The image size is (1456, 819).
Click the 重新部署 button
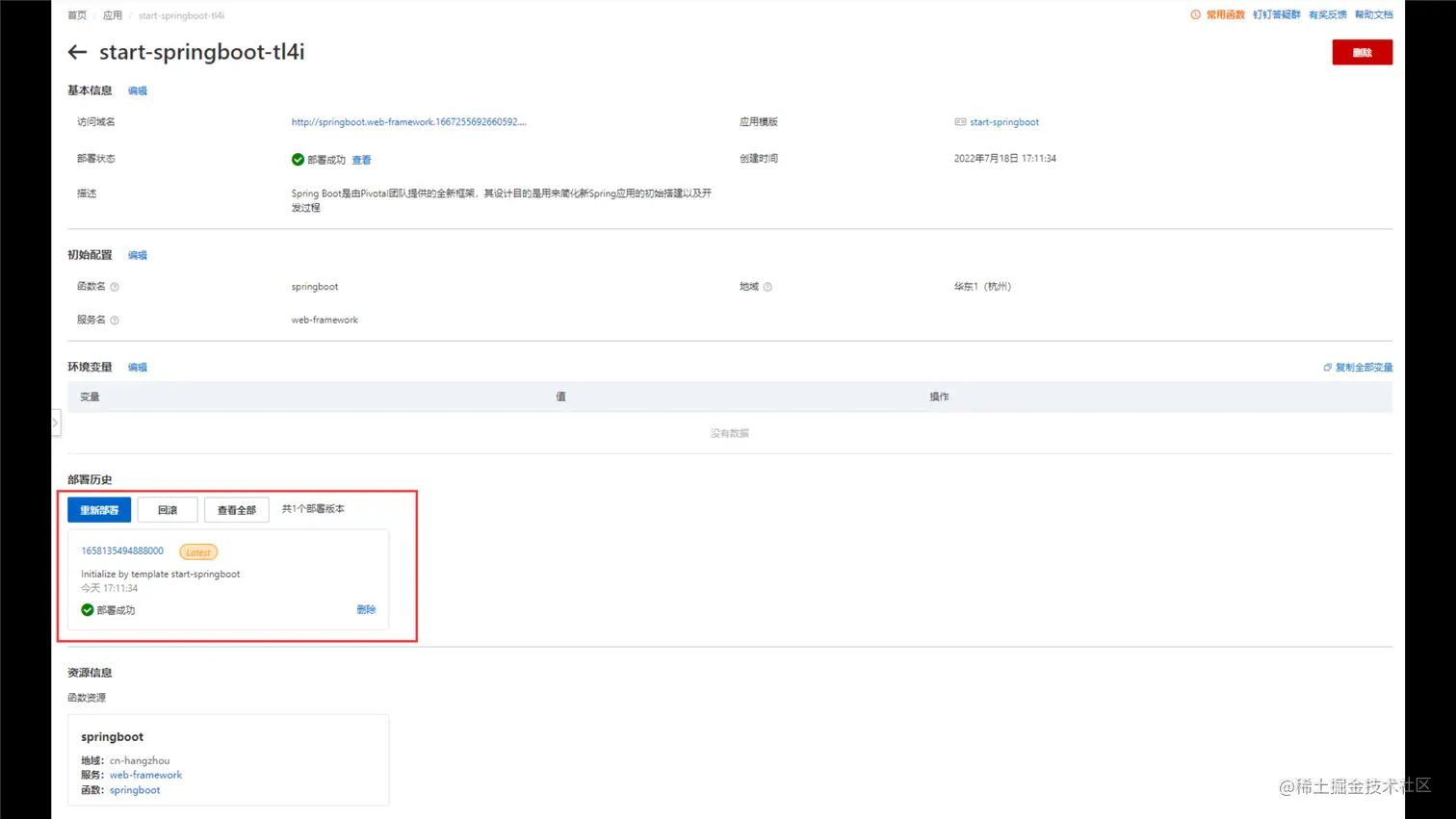(x=99, y=510)
